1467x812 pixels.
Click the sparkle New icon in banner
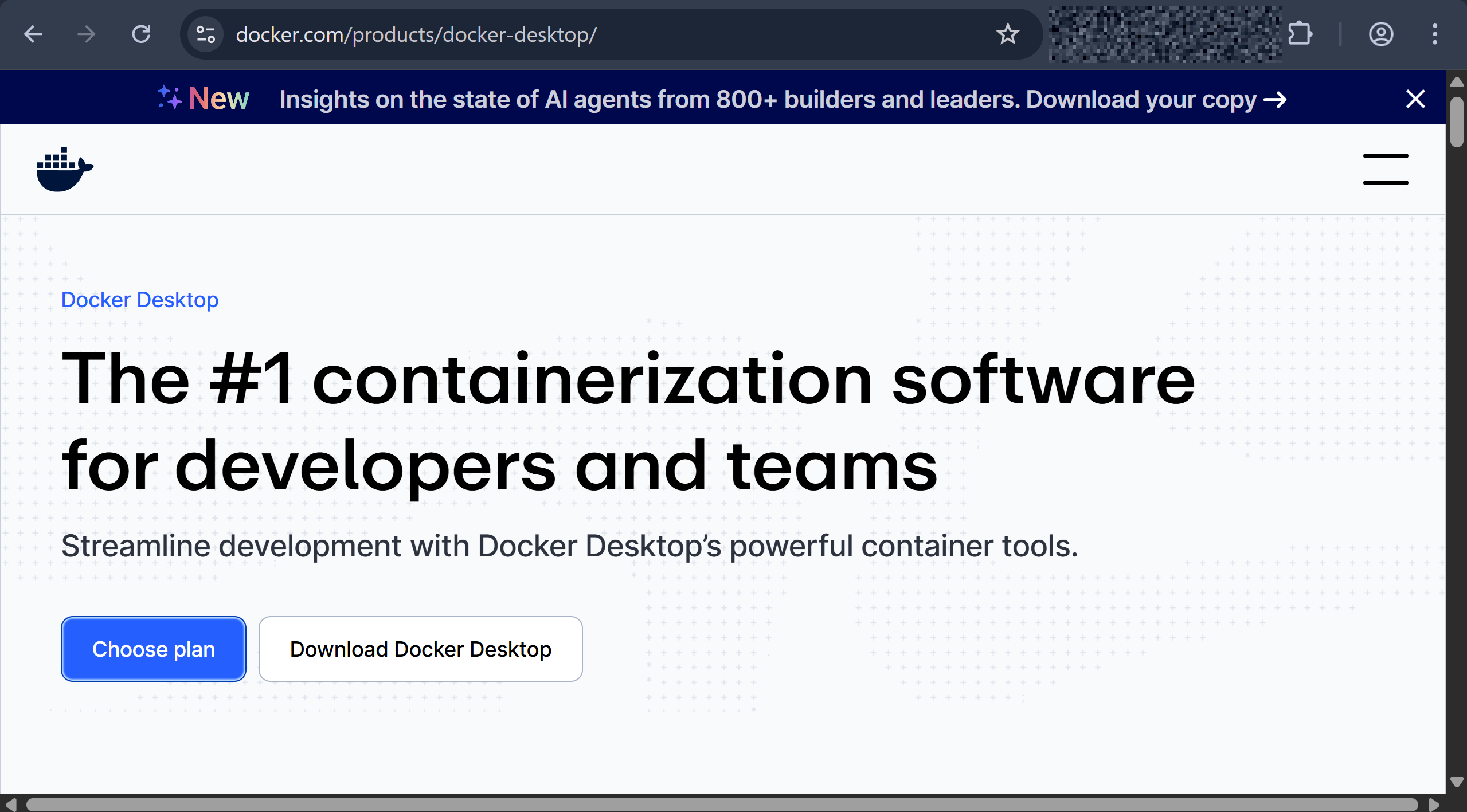[x=204, y=99]
